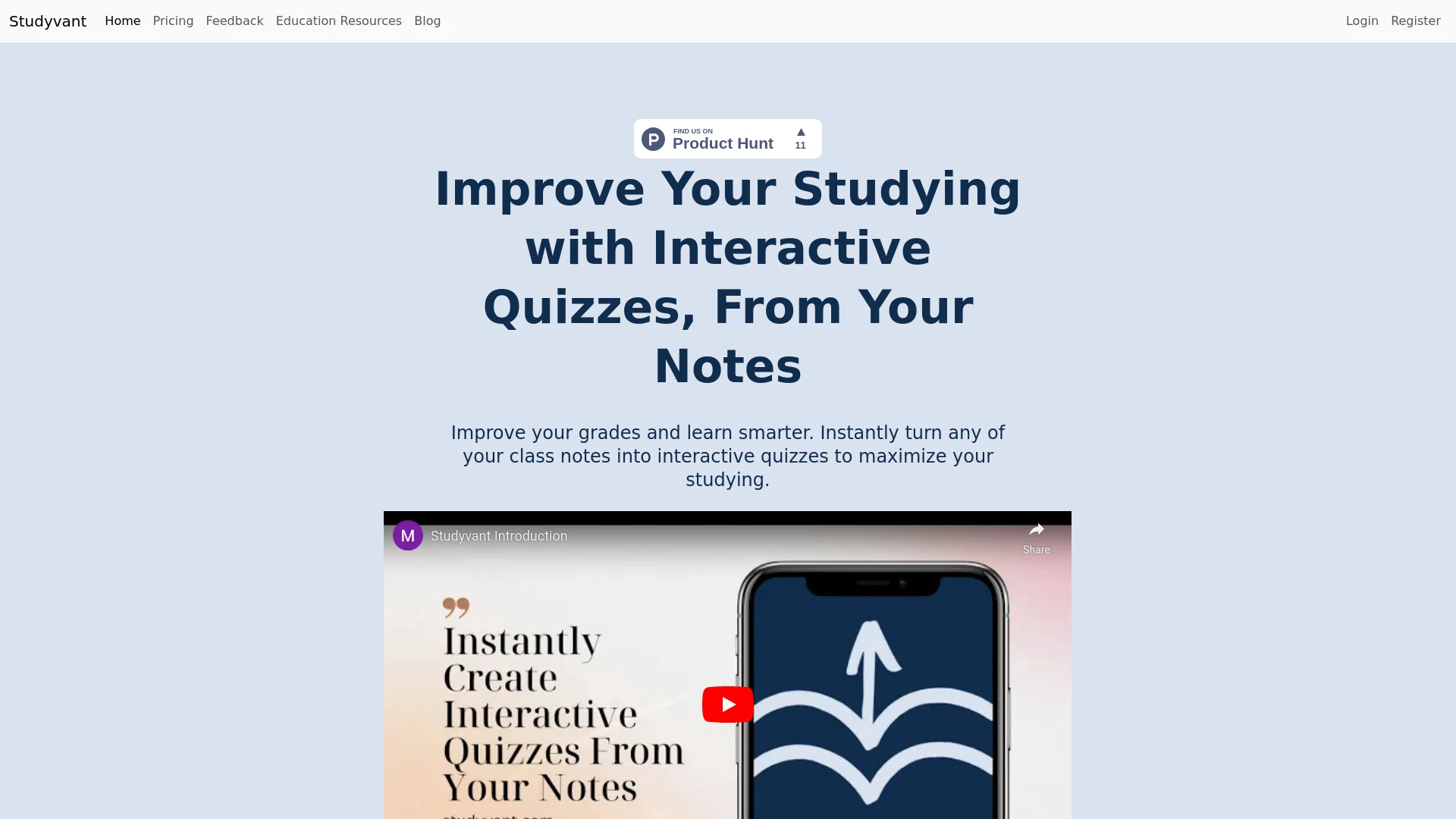Click the YouTube play button icon
The height and width of the screenshot is (819, 1456).
[x=728, y=704]
